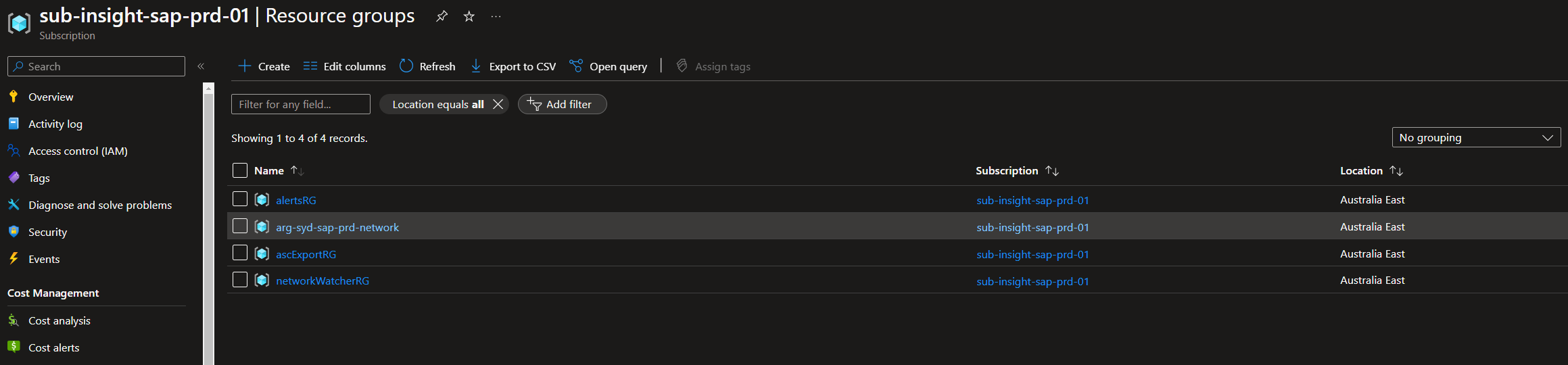Open subscription link in networkWatcherRG row
This screenshot has width=1568, height=365.
(x=1032, y=281)
